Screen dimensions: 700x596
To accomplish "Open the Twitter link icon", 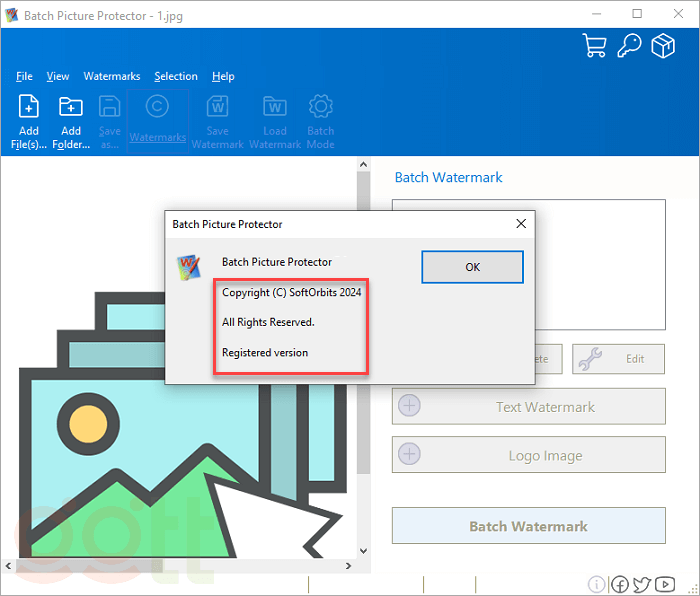I will (641, 584).
